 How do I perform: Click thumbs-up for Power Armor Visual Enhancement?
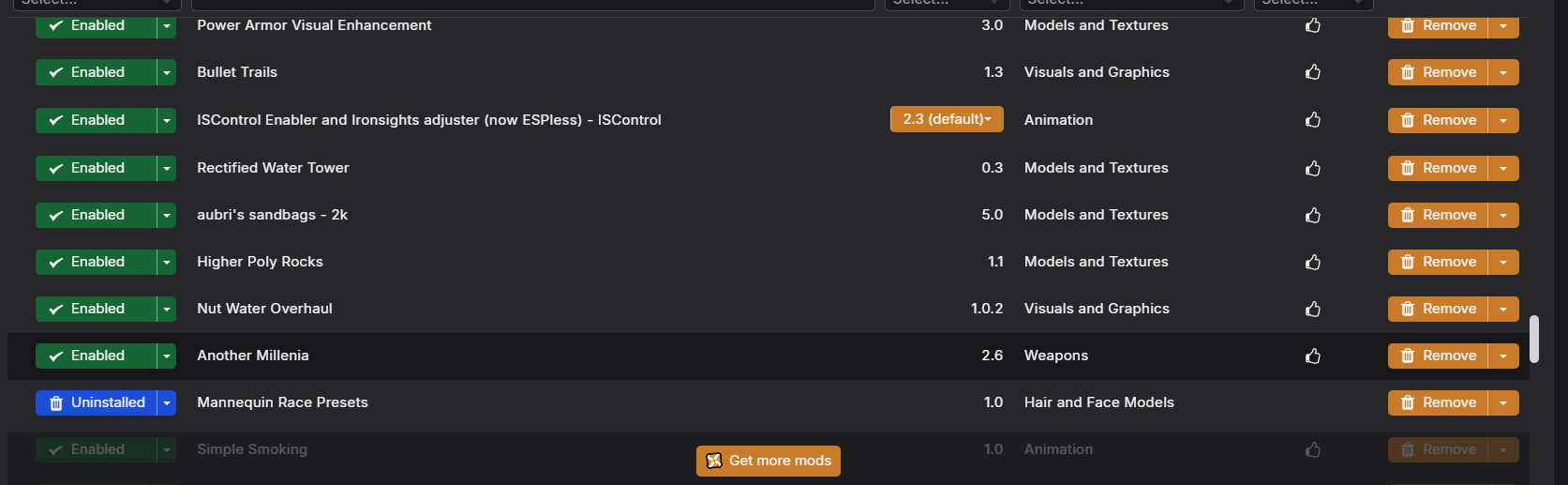click(x=1313, y=25)
